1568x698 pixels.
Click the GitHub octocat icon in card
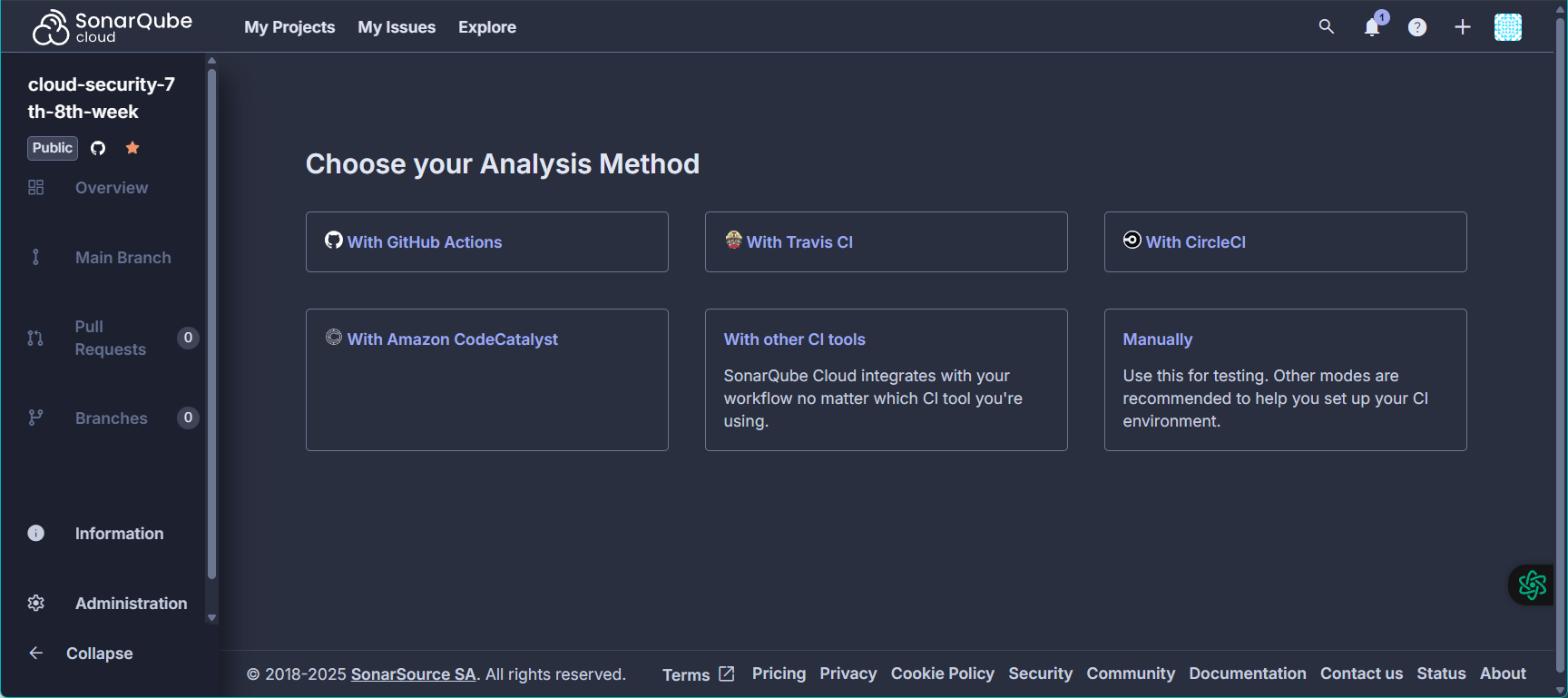coord(334,240)
